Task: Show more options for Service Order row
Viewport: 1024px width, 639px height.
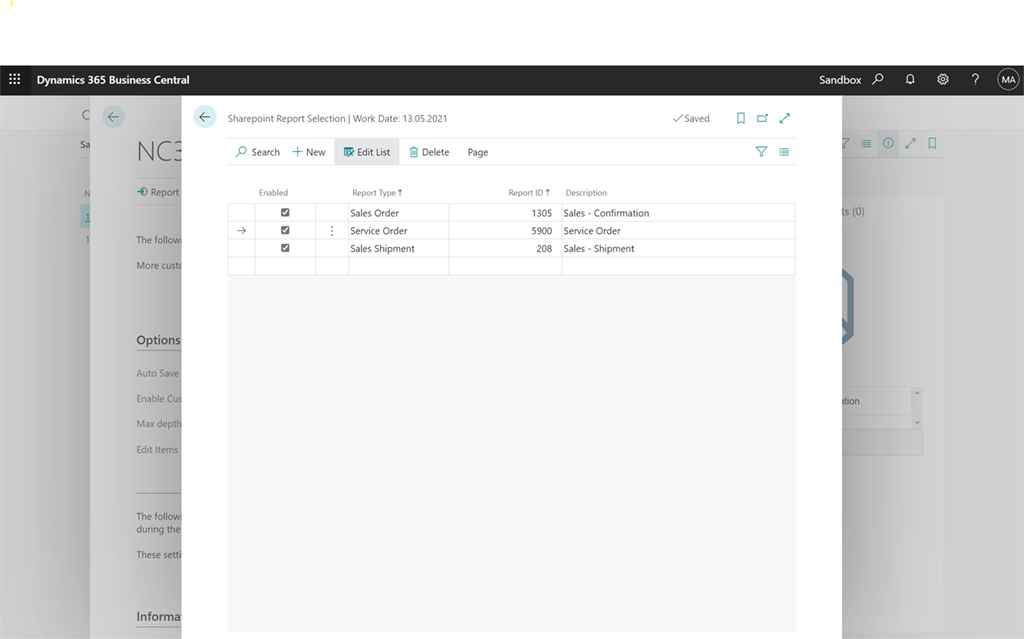Action: coord(332,231)
